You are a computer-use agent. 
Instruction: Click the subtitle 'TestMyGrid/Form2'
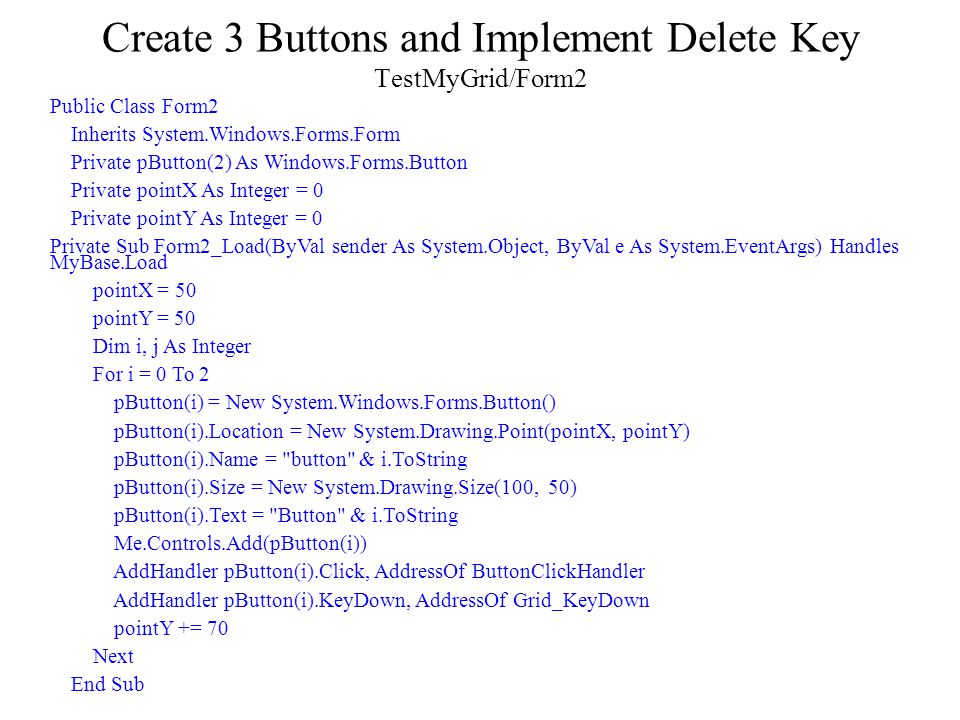[481, 78]
